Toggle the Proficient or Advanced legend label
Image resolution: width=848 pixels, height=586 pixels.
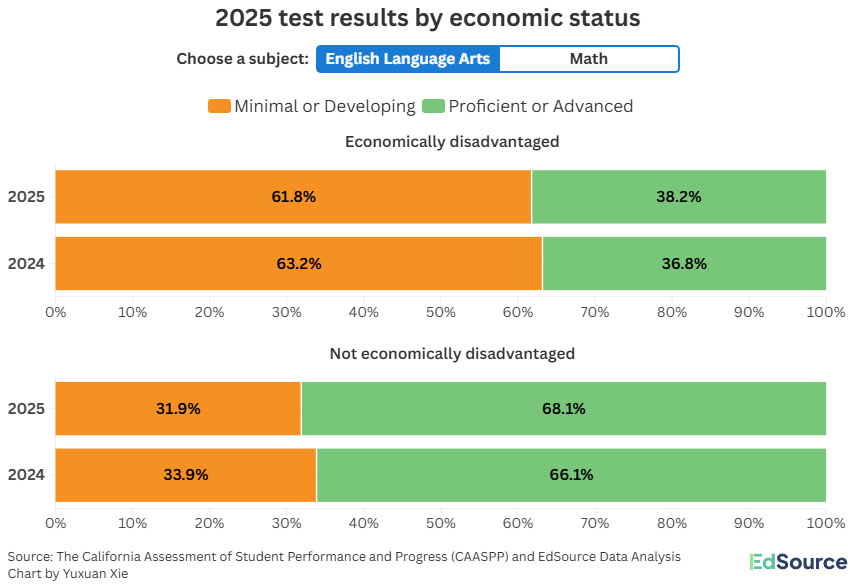click(540, 106)
